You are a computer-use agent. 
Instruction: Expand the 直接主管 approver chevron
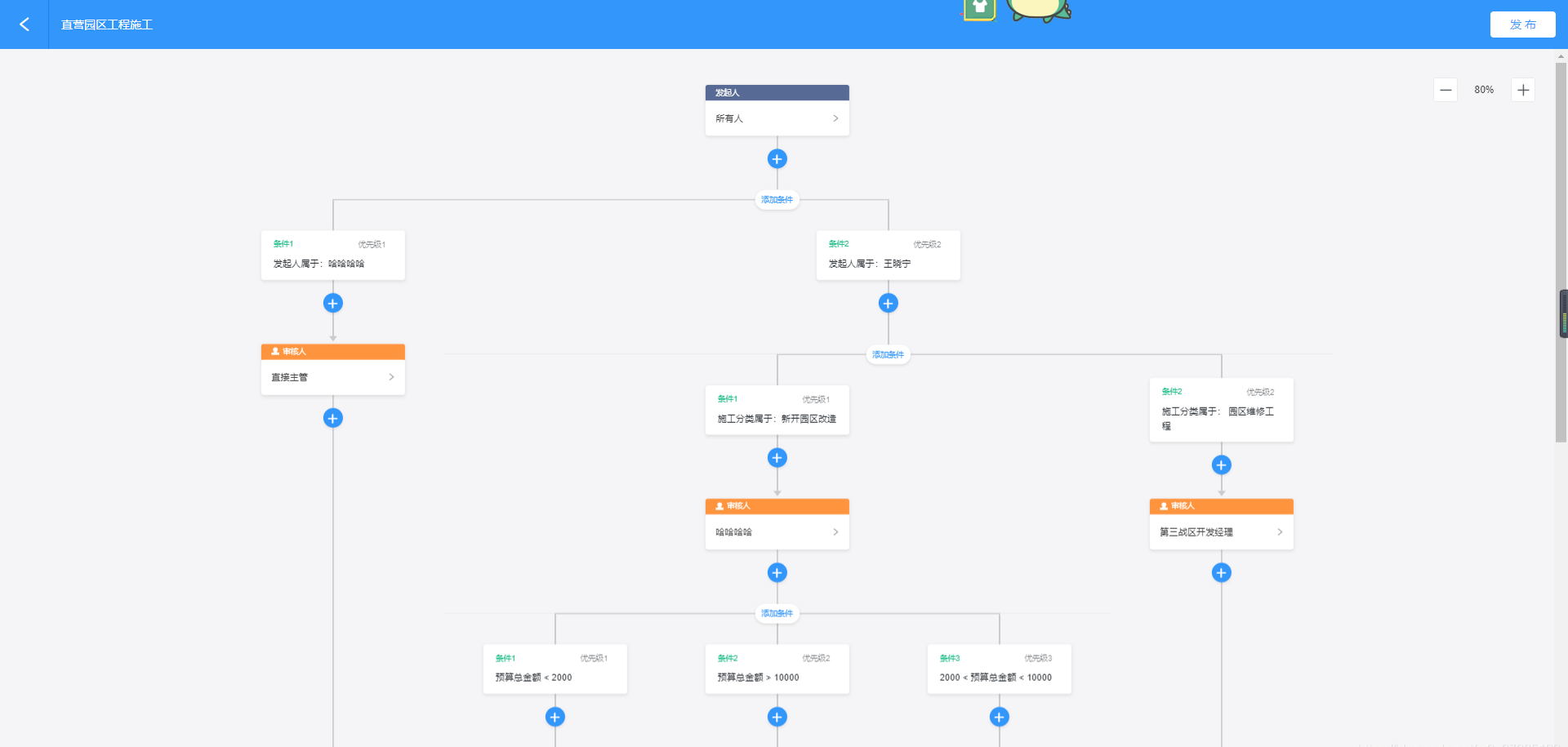391,377
